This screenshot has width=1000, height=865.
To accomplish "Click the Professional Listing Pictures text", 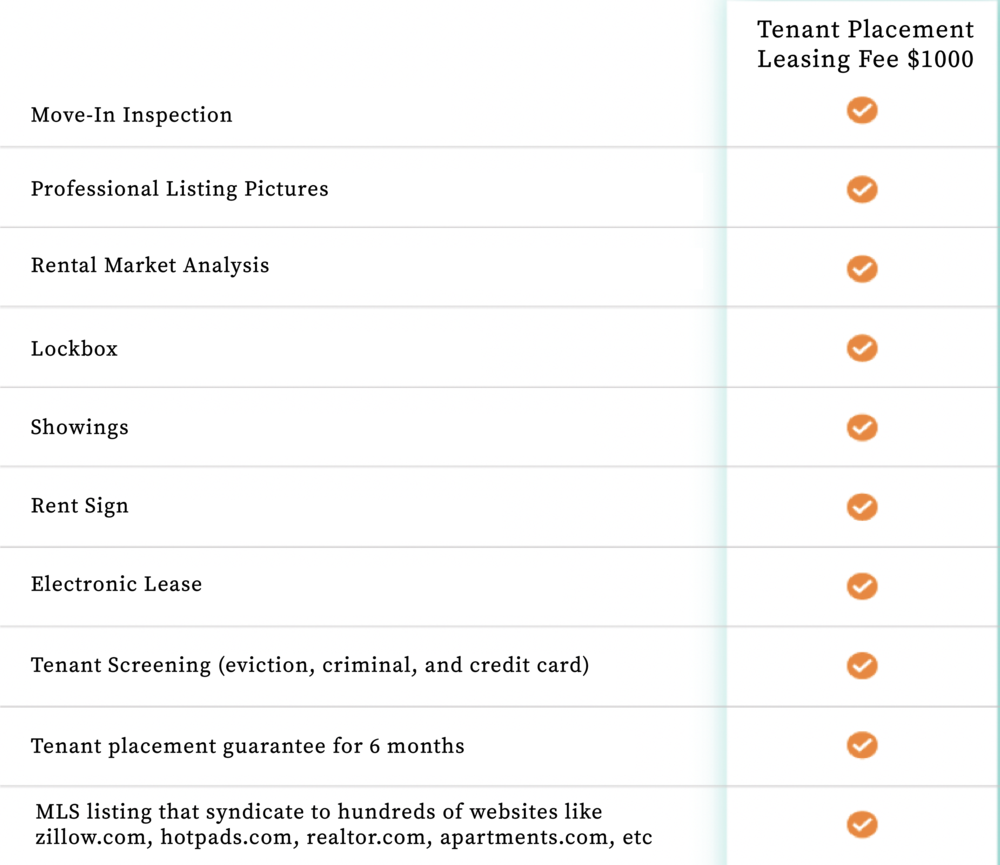I will point(180,189).
